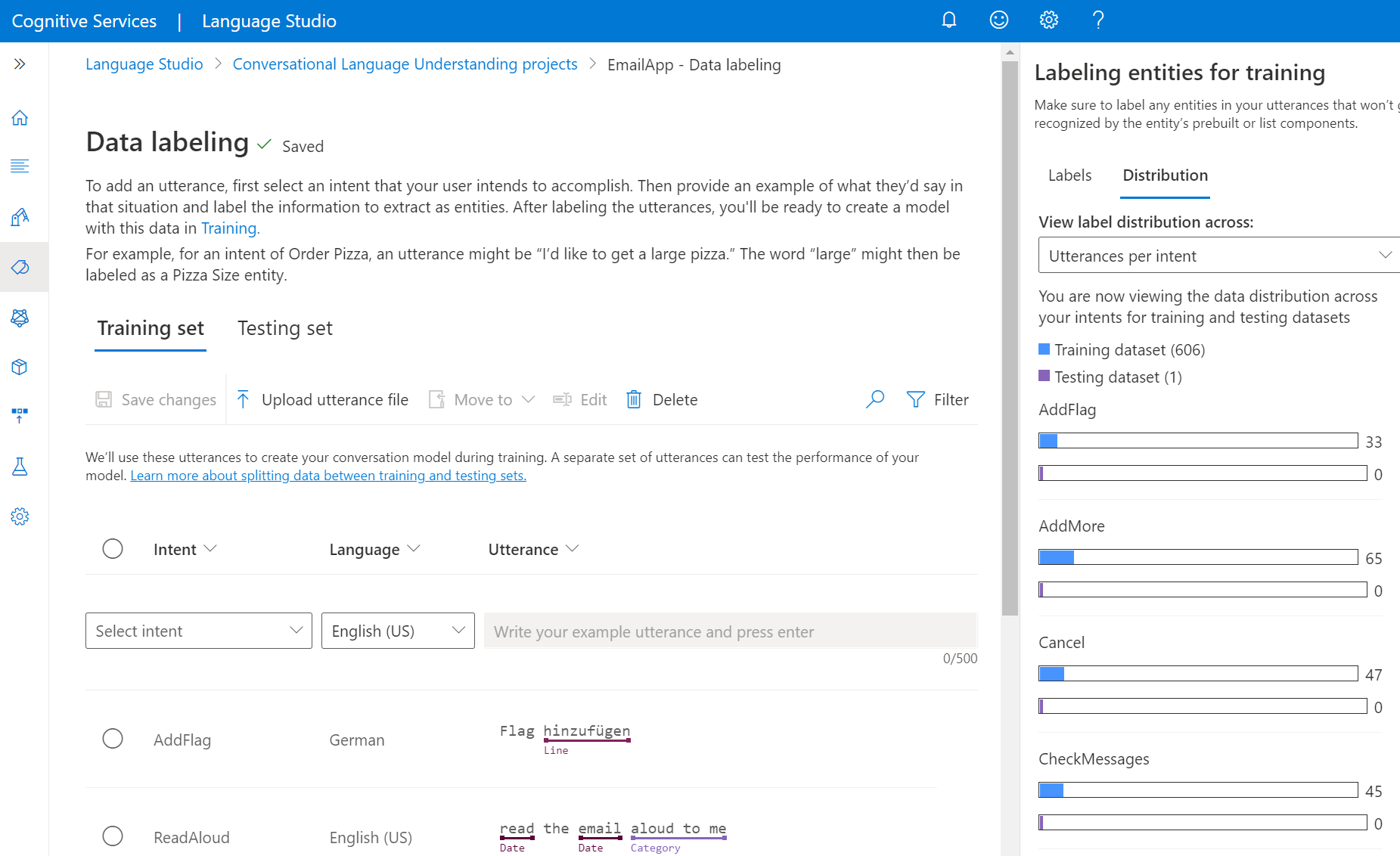Click the Save changes disk icon

click(104, 399)
